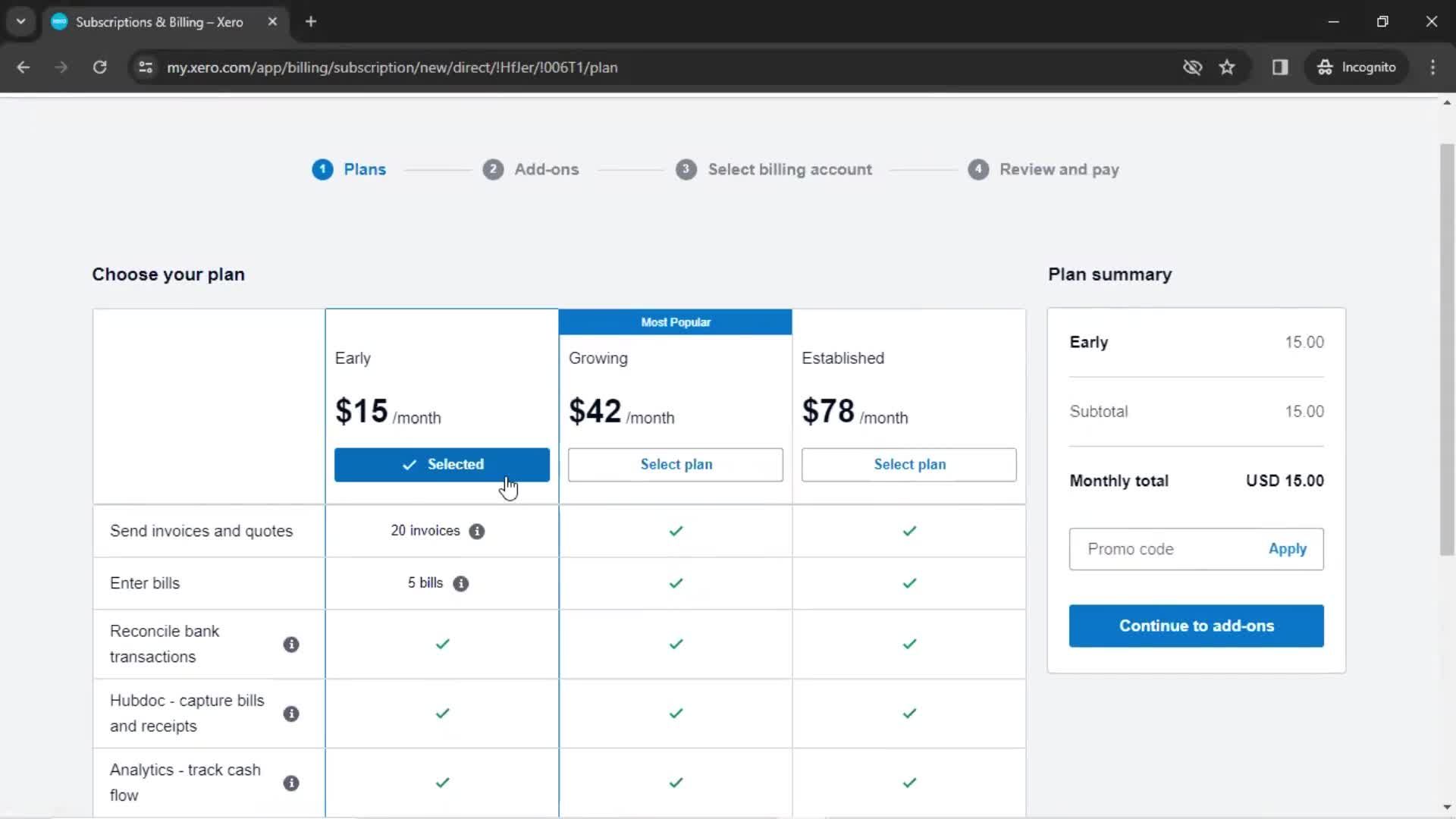
Task: Click the third-party cookies blocked eye icon
Action: pos(1192,67)
